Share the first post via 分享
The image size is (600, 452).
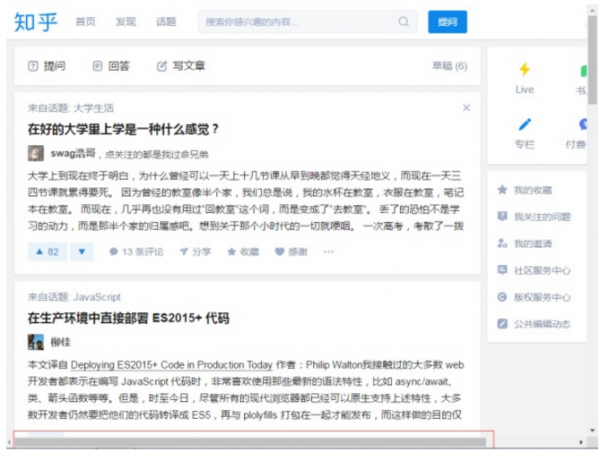[x=195, y=252]
